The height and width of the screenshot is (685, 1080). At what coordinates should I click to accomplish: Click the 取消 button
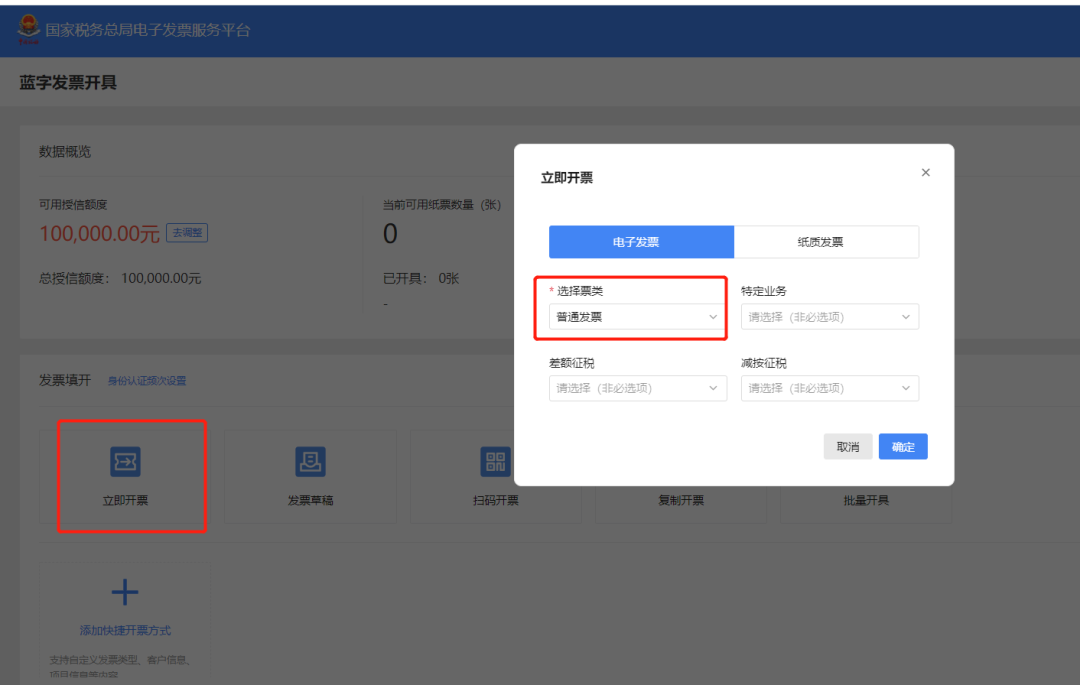point(848,447)
